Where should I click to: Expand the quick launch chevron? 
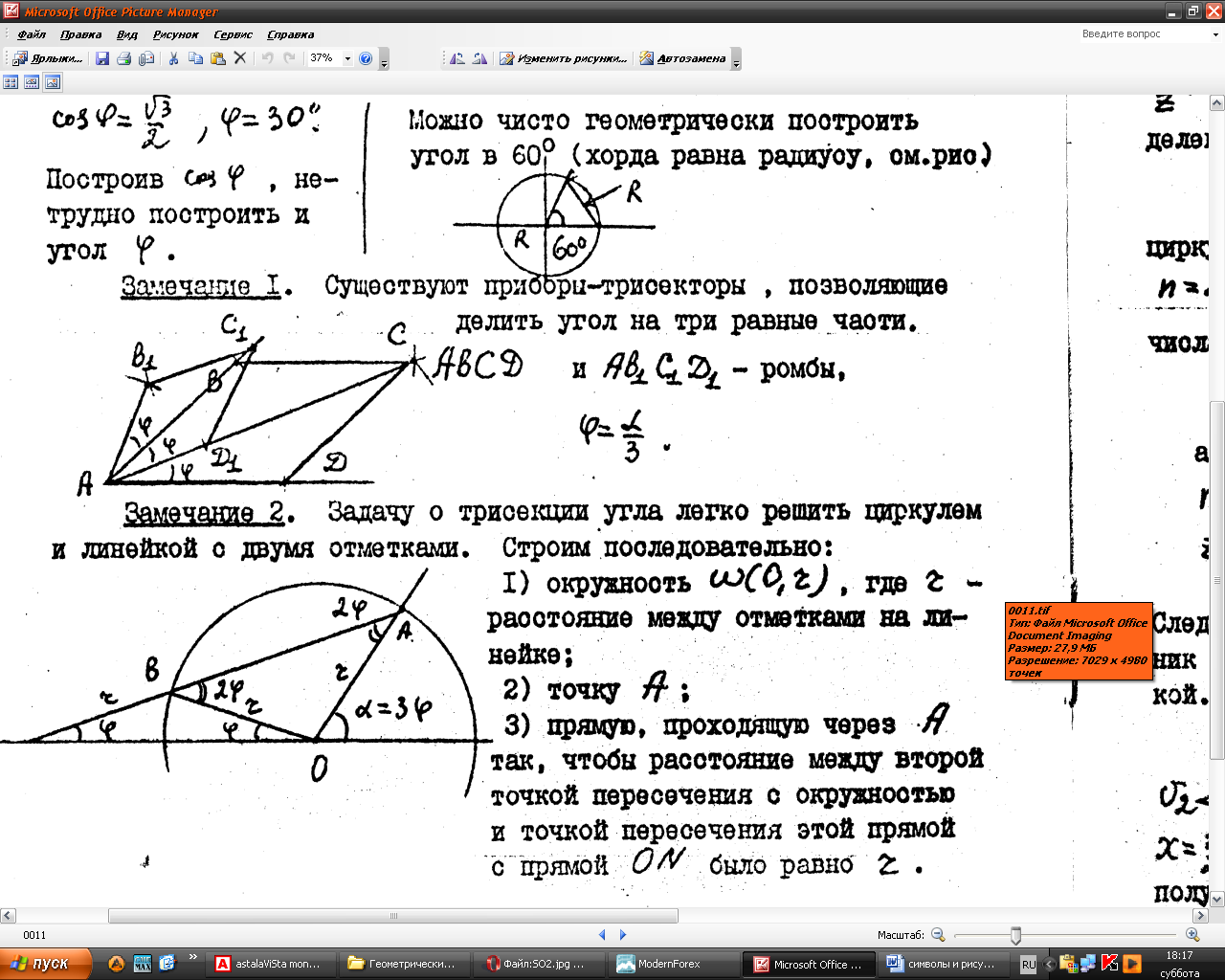coord(193,957)
